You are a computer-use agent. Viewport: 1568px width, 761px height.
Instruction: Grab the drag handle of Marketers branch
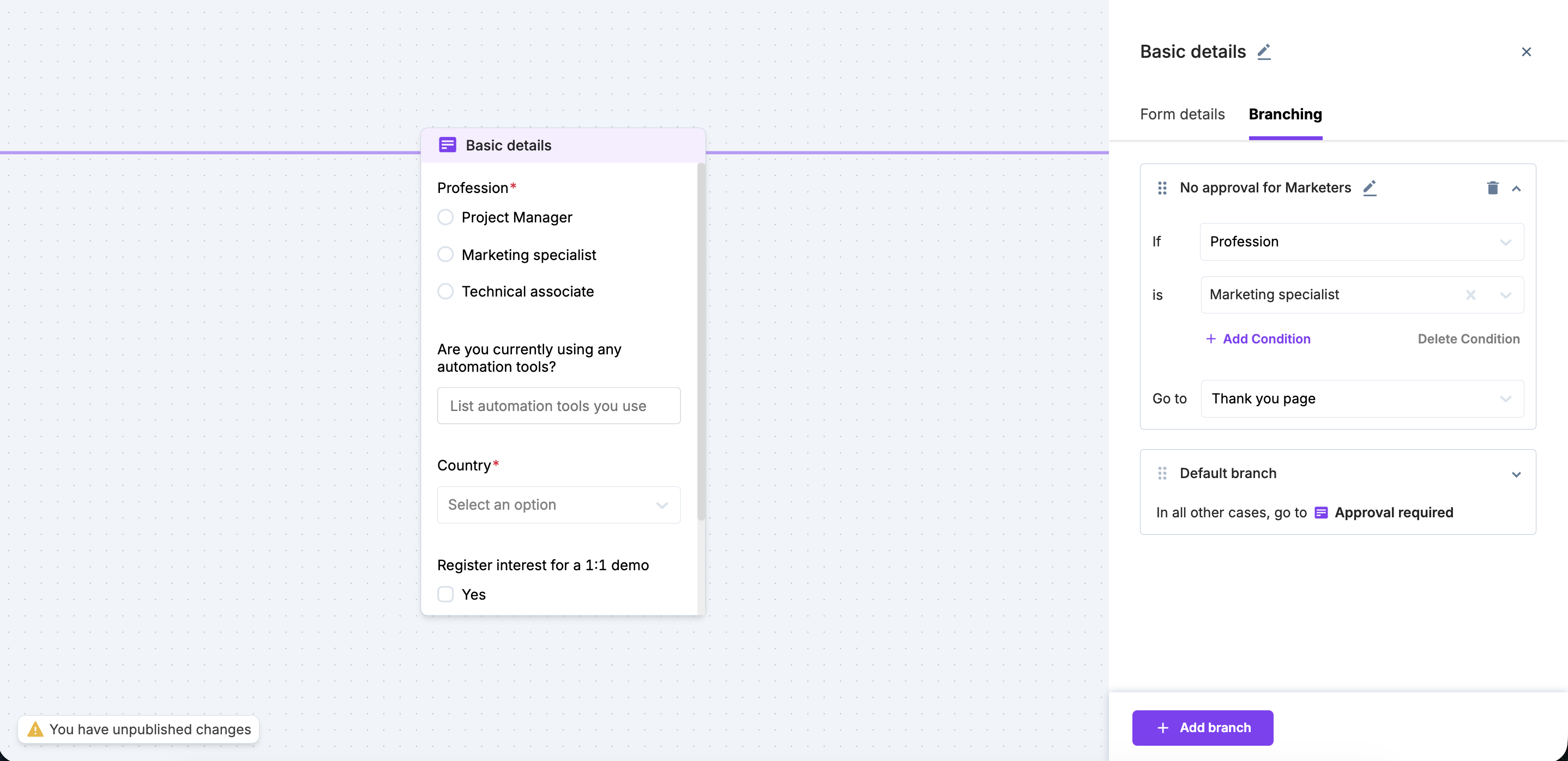coord(1162,188)
